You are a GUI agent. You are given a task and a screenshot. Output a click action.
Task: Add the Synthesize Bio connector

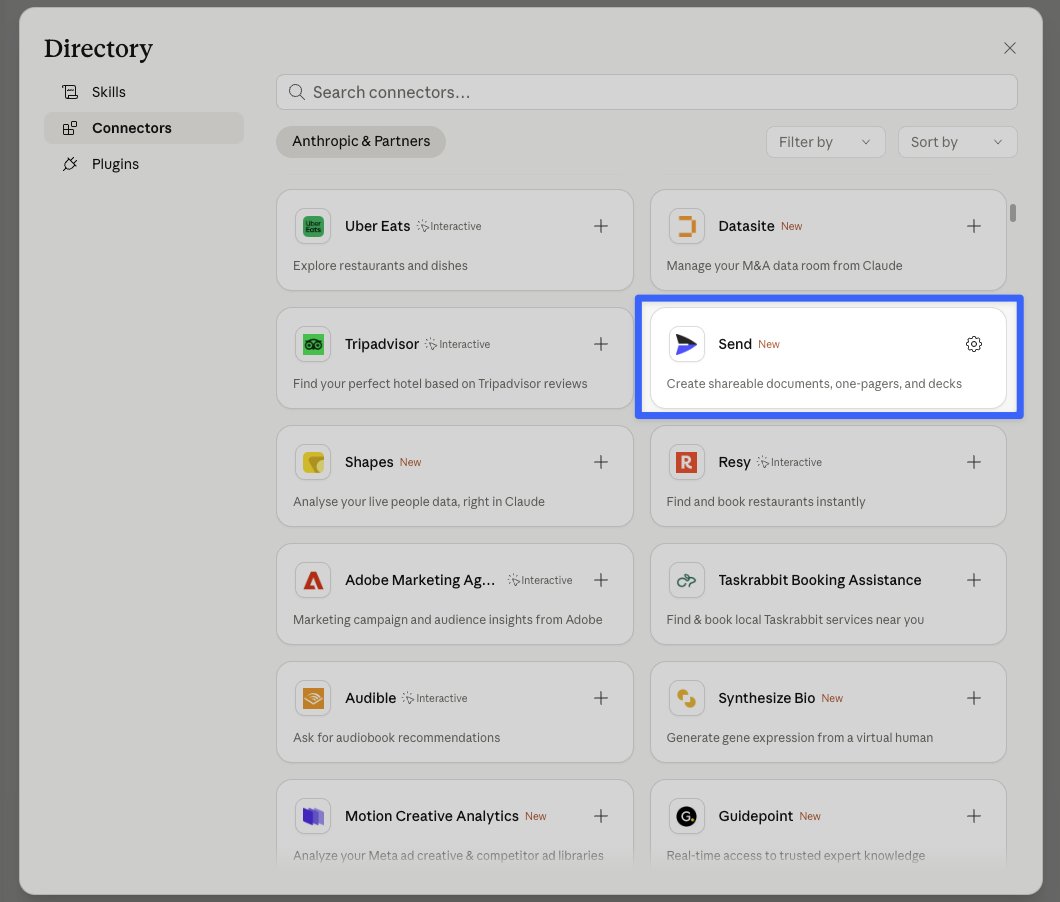point(973,698)
